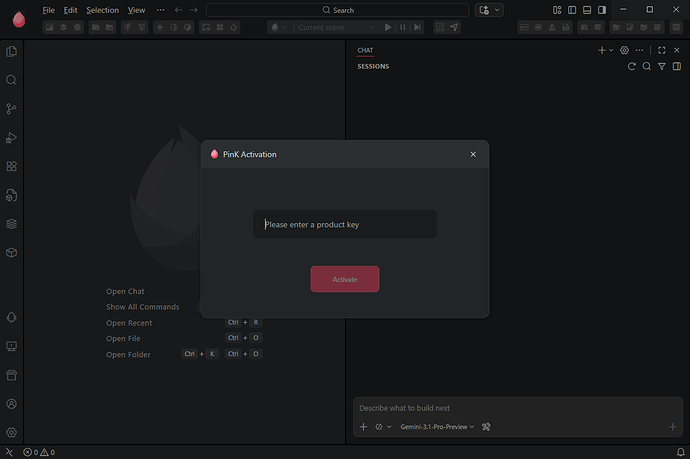Refresh the chat Sessions list
This screenshot has width=690, height=459.
click(x=631, y=66)
